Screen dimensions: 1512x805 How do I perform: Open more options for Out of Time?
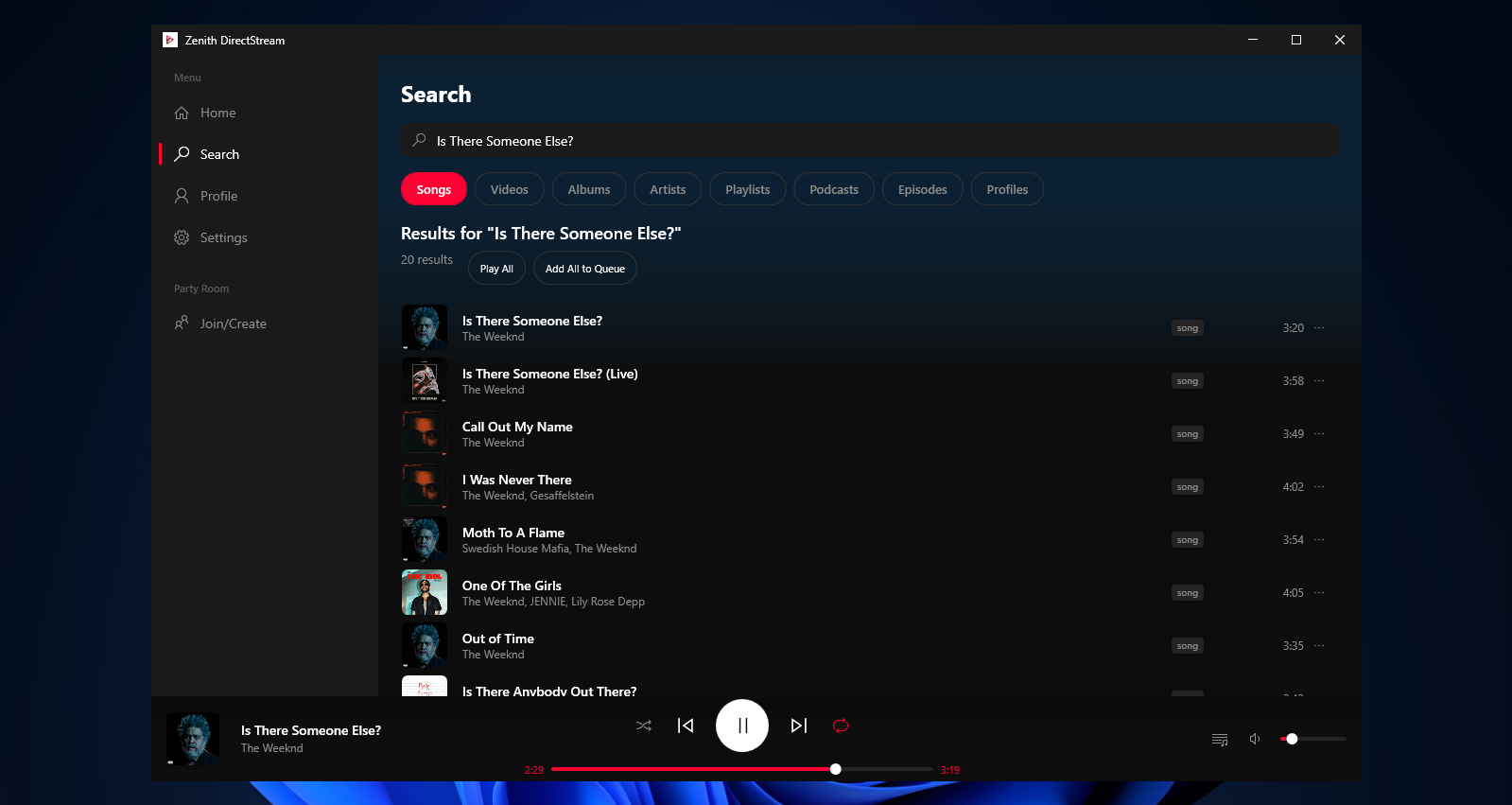point(1319,645)
